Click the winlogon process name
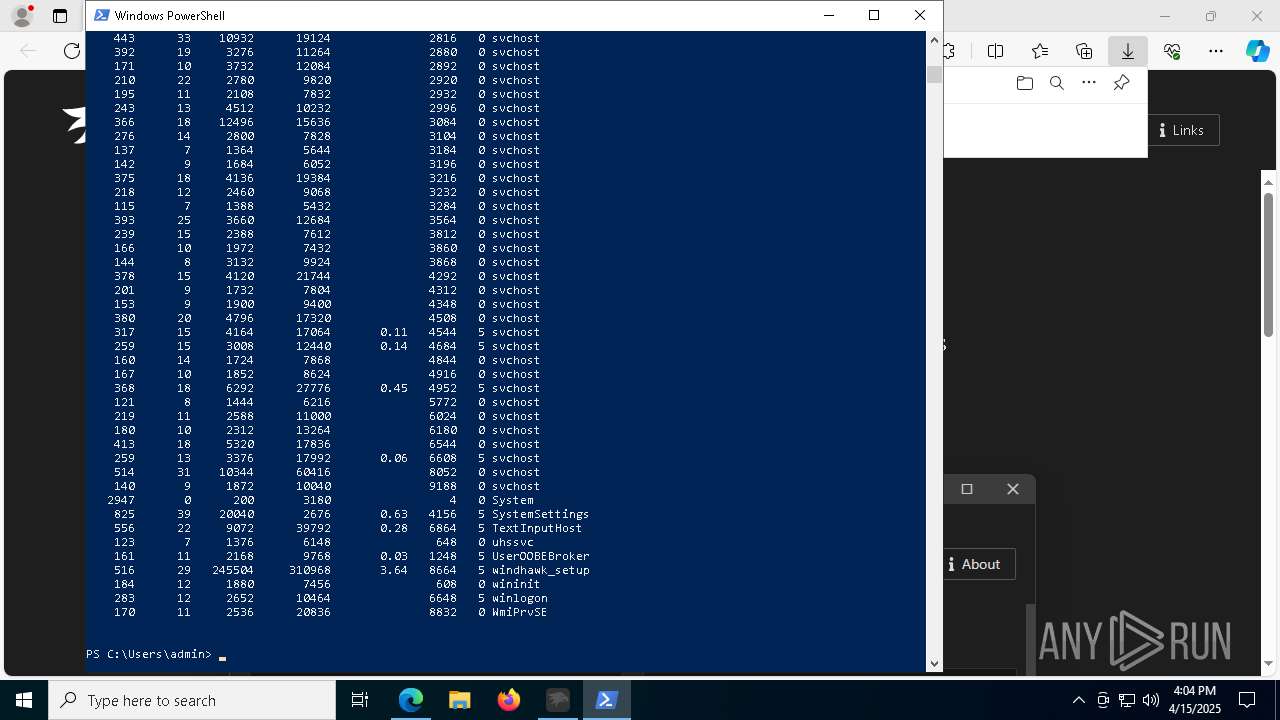Viewport: 1280px width, 720px height. tap(519, 598)
